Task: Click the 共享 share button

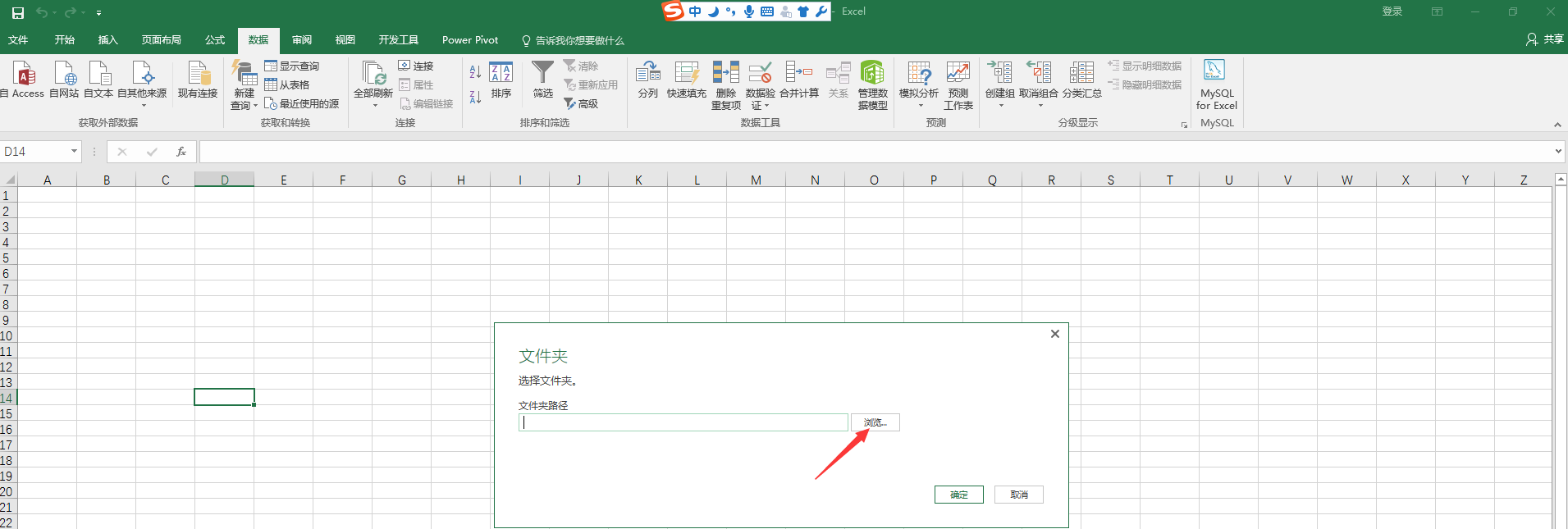Action: pyautogui.click(x=1545, y=39)
